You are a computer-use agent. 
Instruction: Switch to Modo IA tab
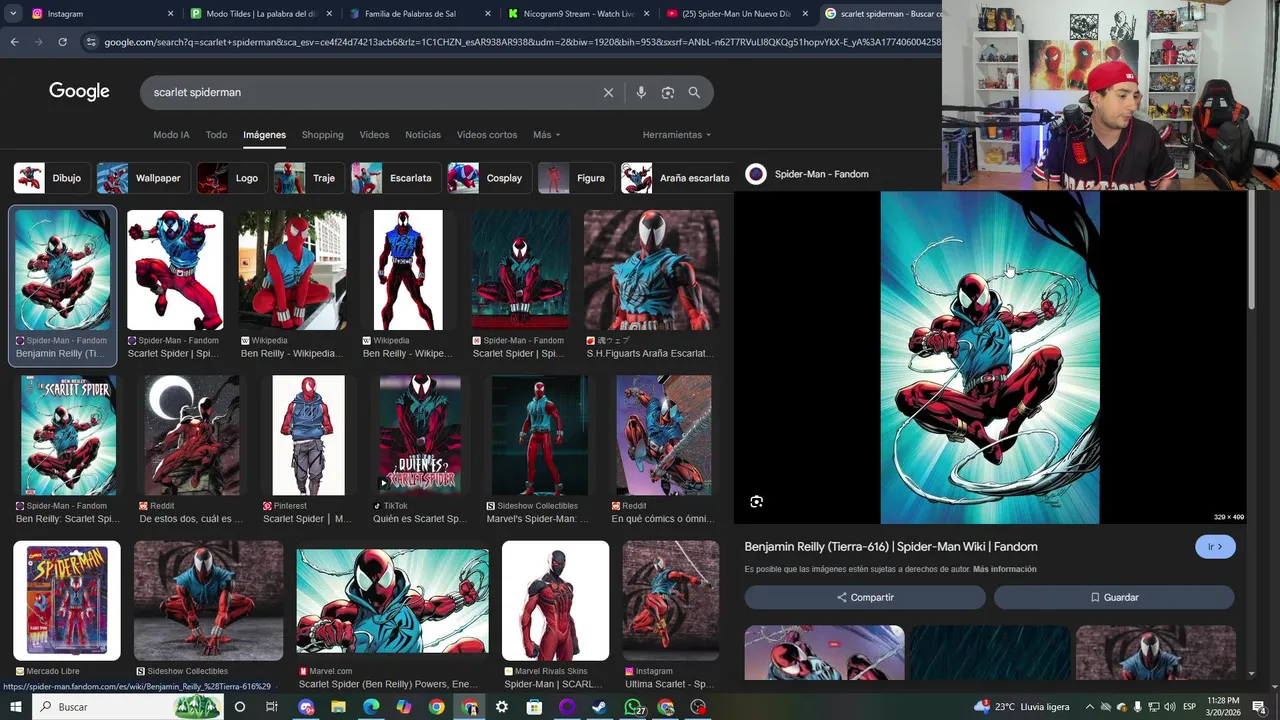click(171, 135)
